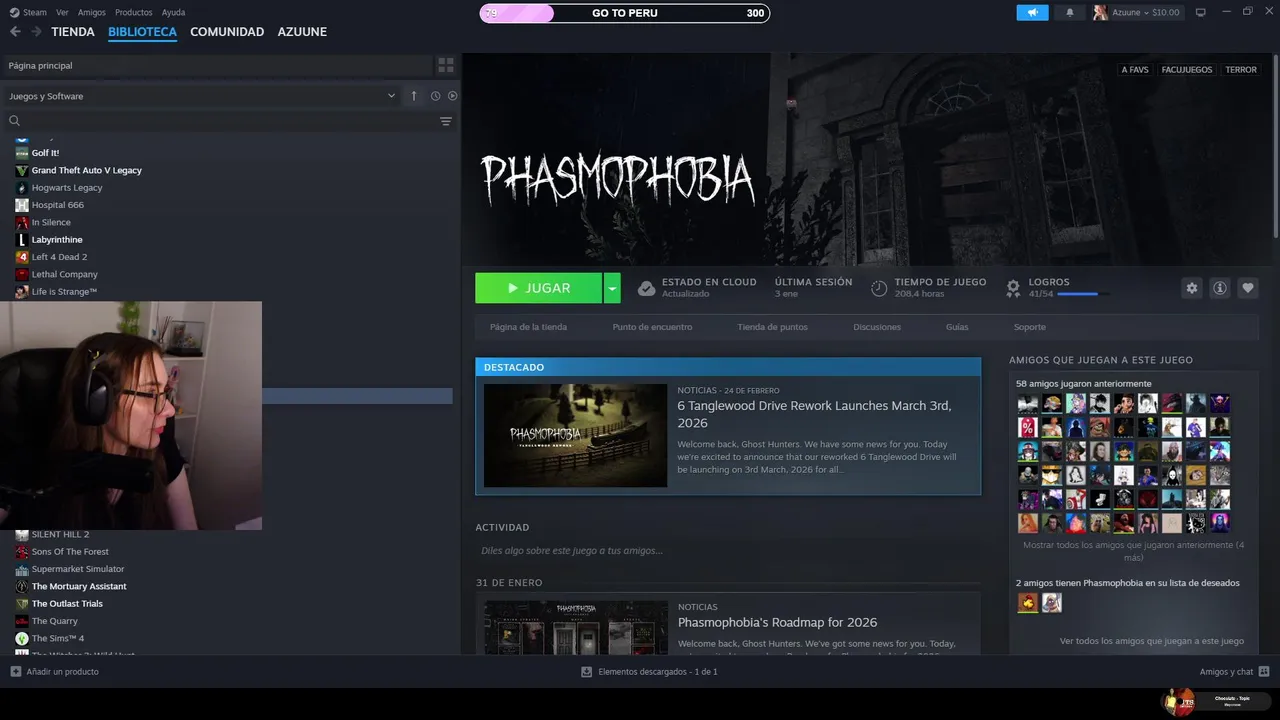Screen dimensions: 1280x720
Task: Click the sort ascending arrow in library
Action: pyautogui.click(x=414, y=96)
